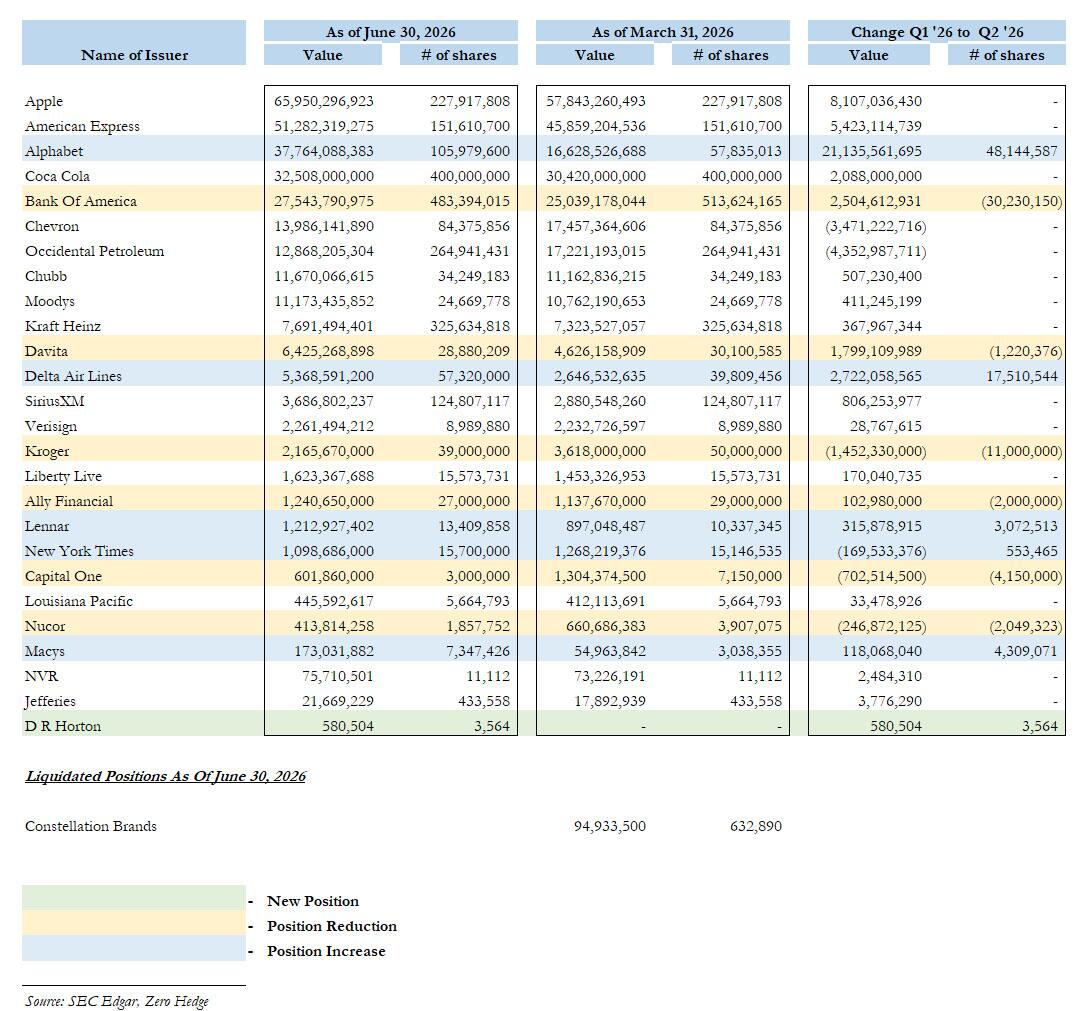The image size is (1085, 1011).
Task: Select the 'Position Increase' legend label
Action: (x=327, y=951)
